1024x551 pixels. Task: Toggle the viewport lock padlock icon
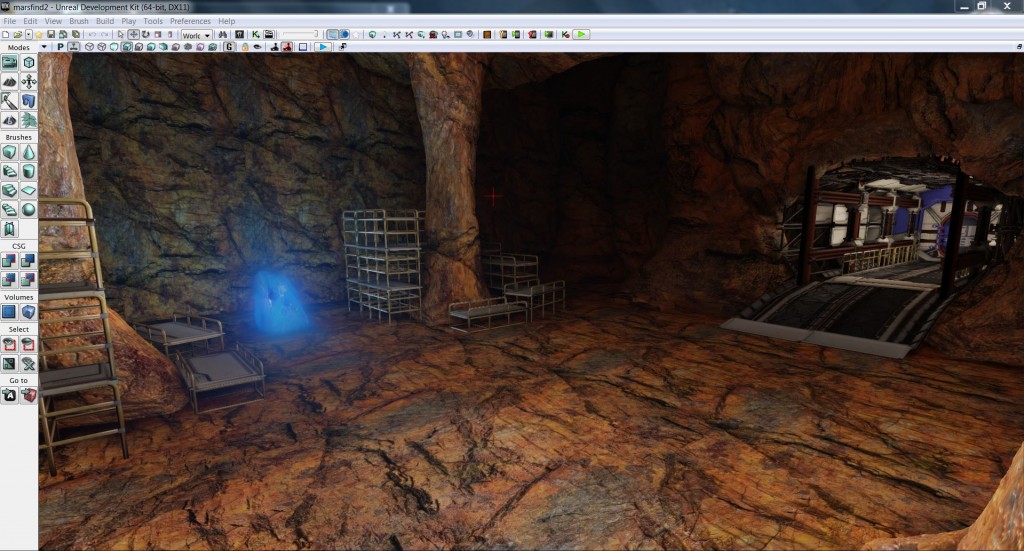[x=246, y=47]
